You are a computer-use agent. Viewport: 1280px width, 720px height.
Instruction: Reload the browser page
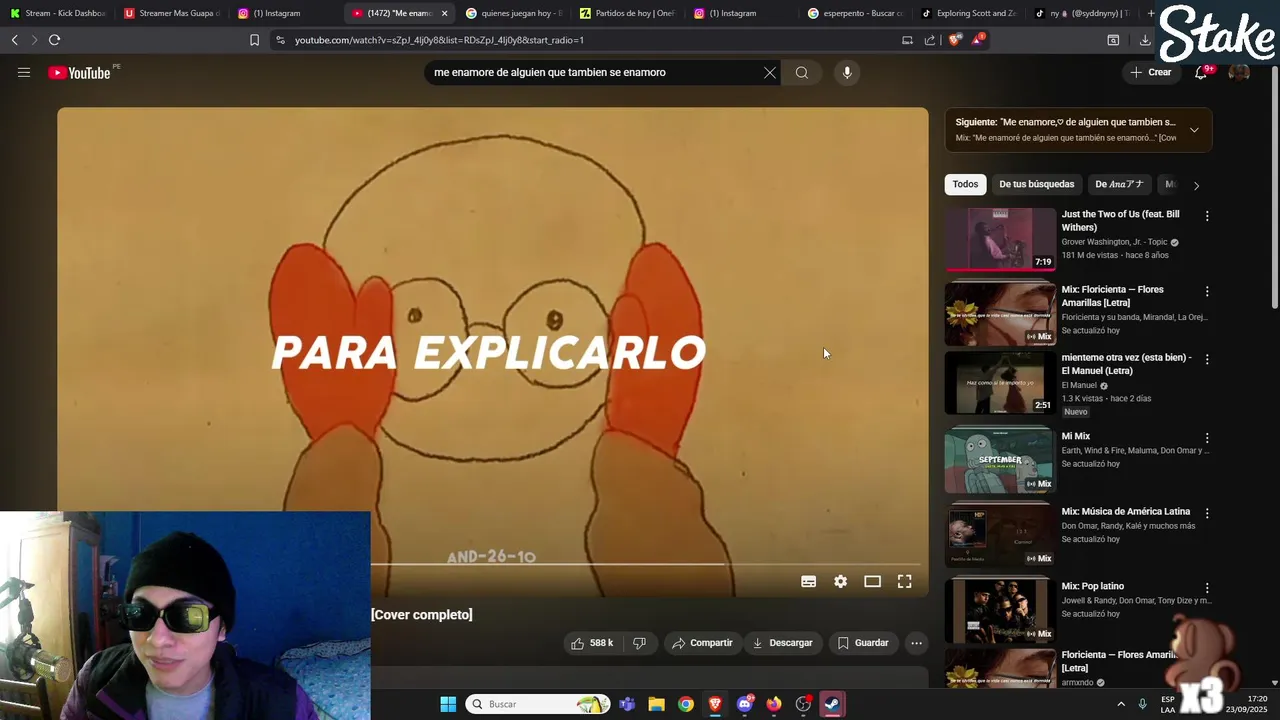tap(55, 40)
